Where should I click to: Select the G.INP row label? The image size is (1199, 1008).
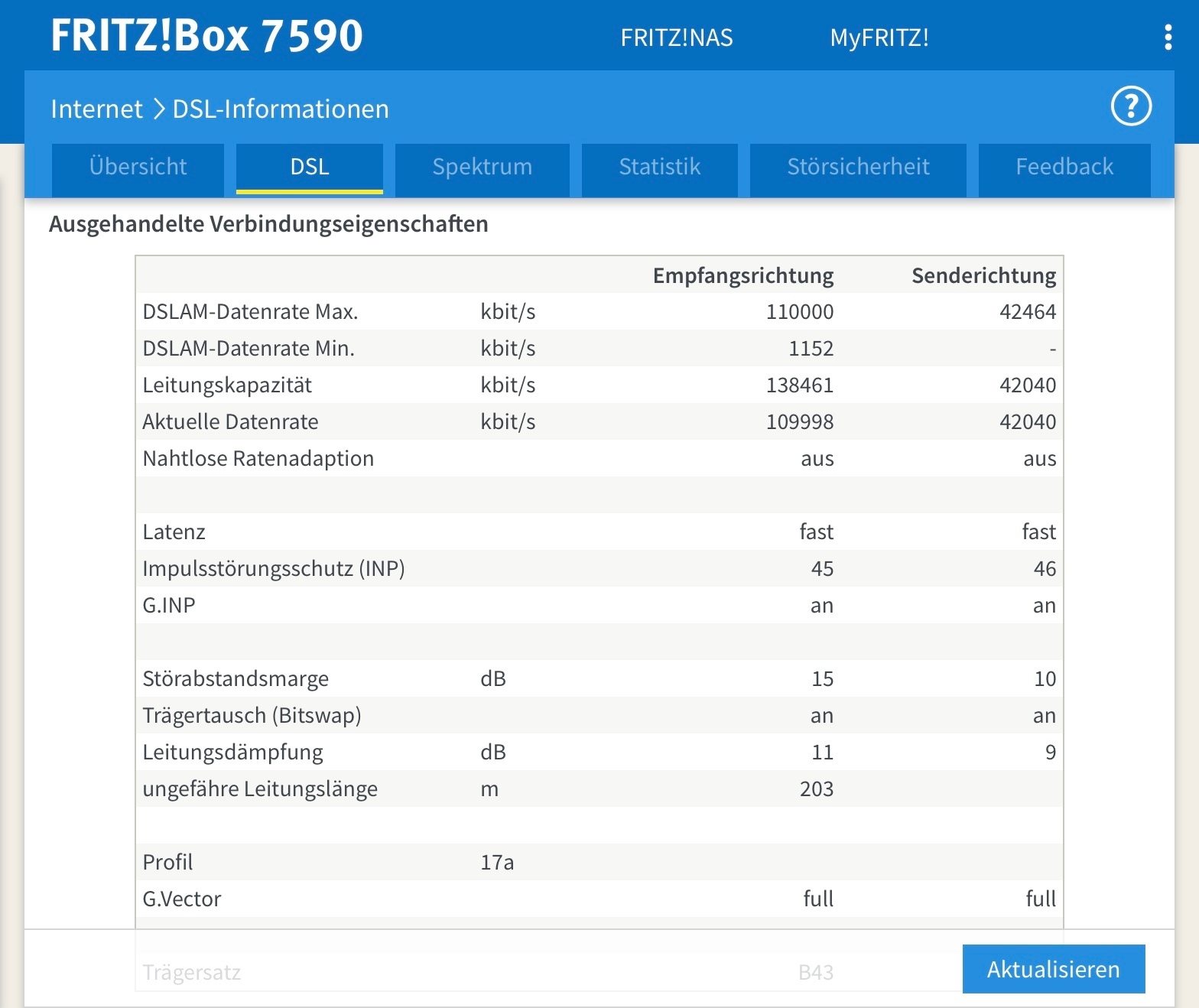coord(169,606)
